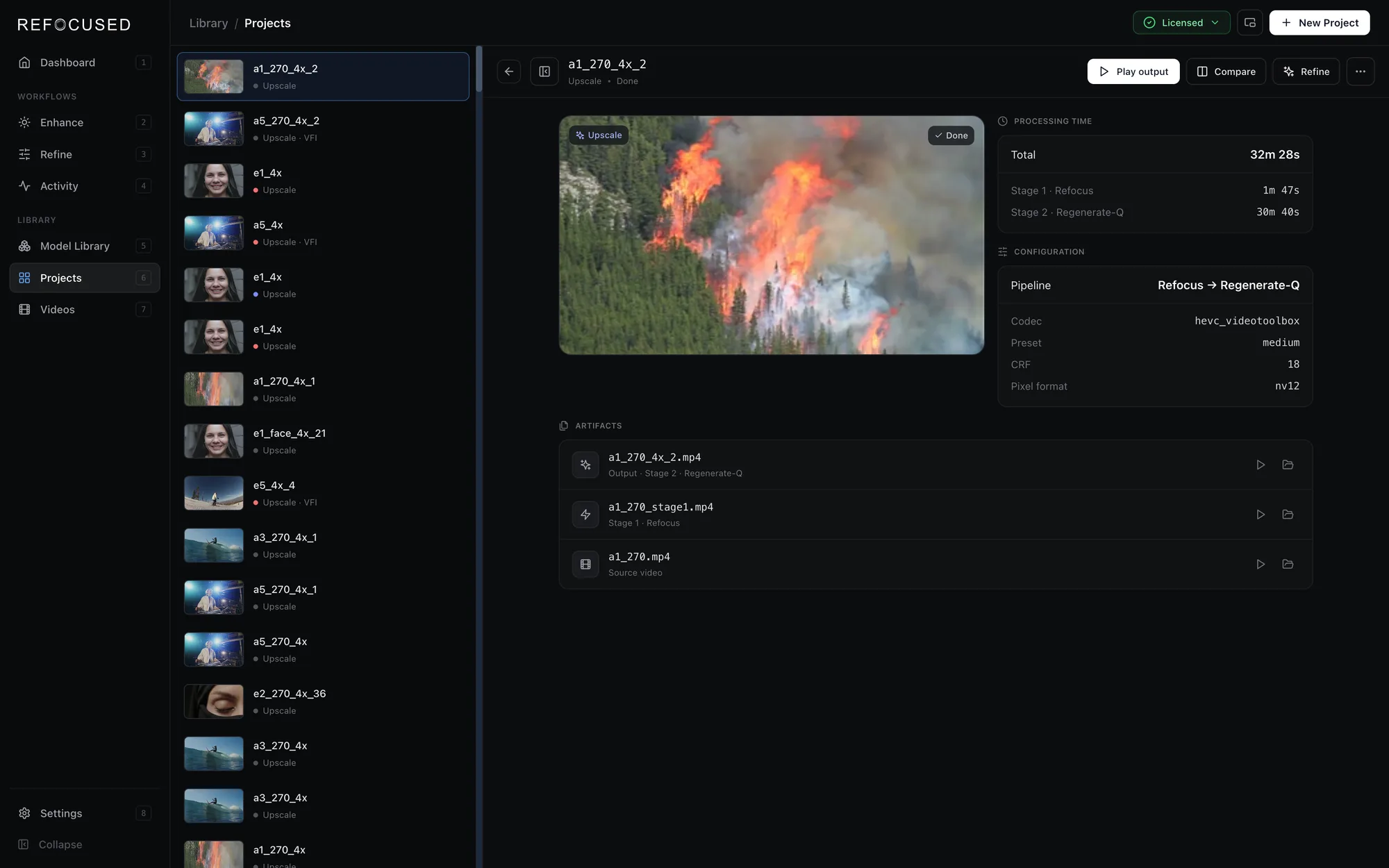Click the Videos film icon in sidebar
The width and height of the screenshot is (1389, 868).
(24, 310)
